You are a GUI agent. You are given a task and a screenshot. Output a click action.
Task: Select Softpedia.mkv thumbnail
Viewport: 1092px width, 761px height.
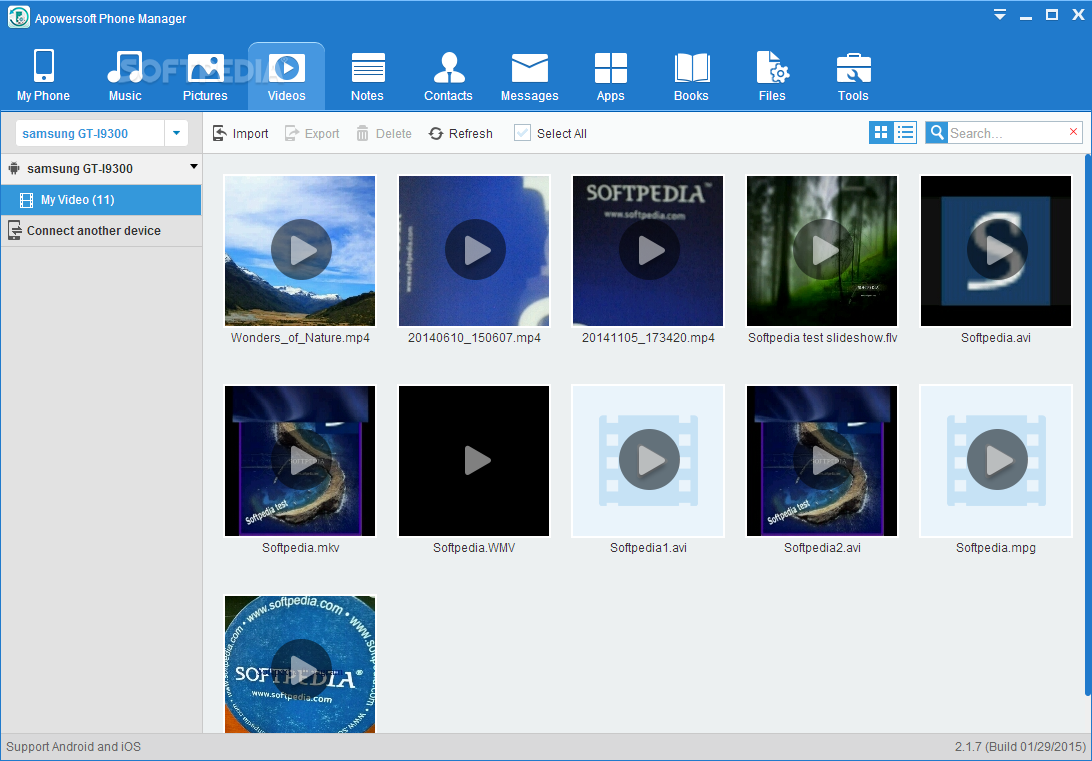pyautogui.click(x=300, y=461)
